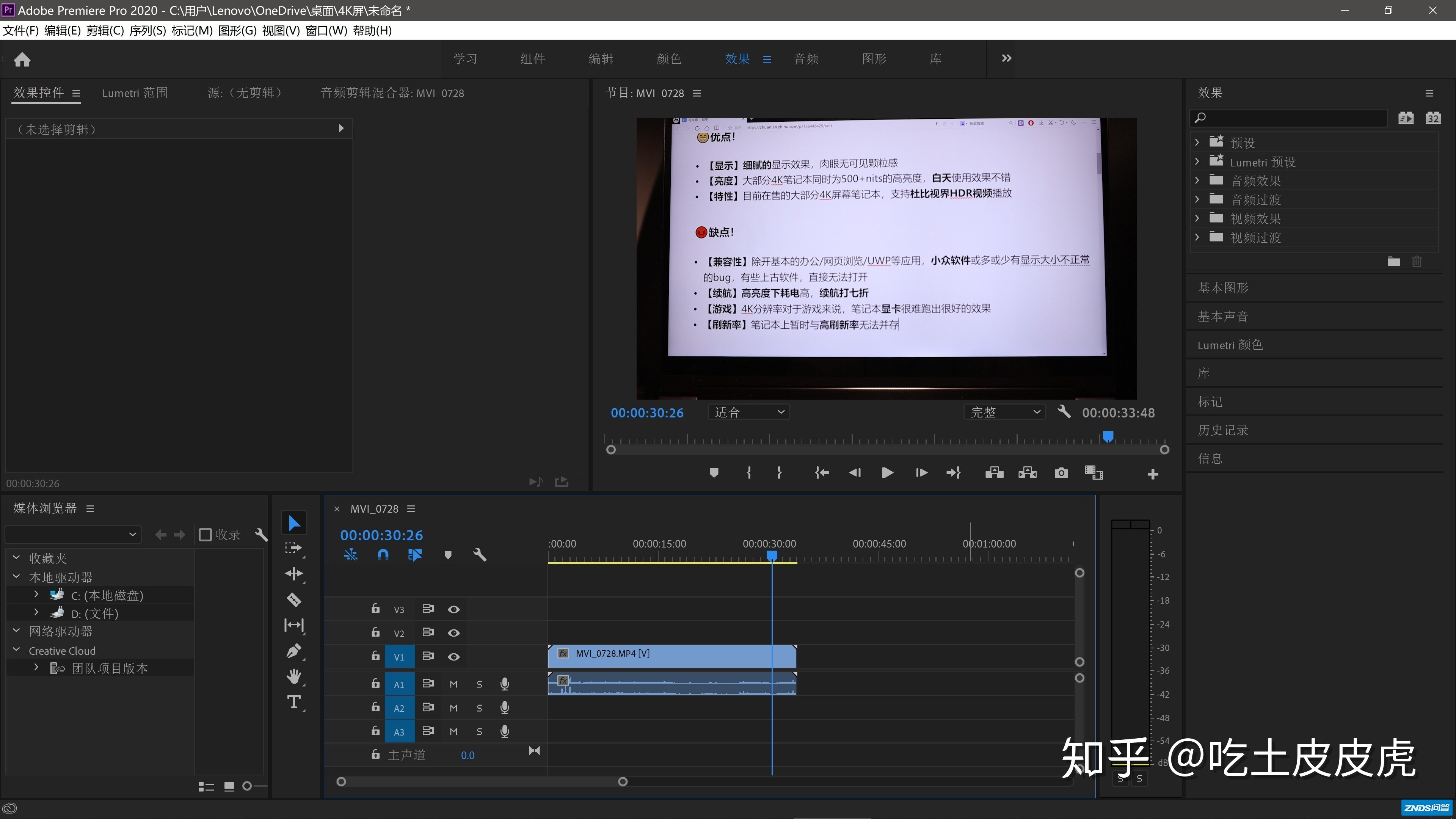The height and width of the screenshot is (819, 1456).
Task: Switch to the 颜色 workspace
Action: [668, 59]
